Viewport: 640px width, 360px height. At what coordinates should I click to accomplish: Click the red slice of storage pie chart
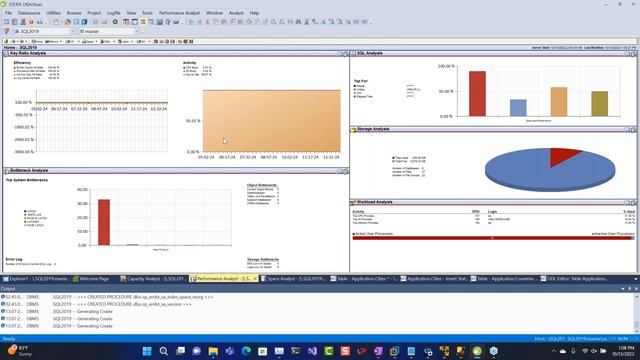[563, 155]
